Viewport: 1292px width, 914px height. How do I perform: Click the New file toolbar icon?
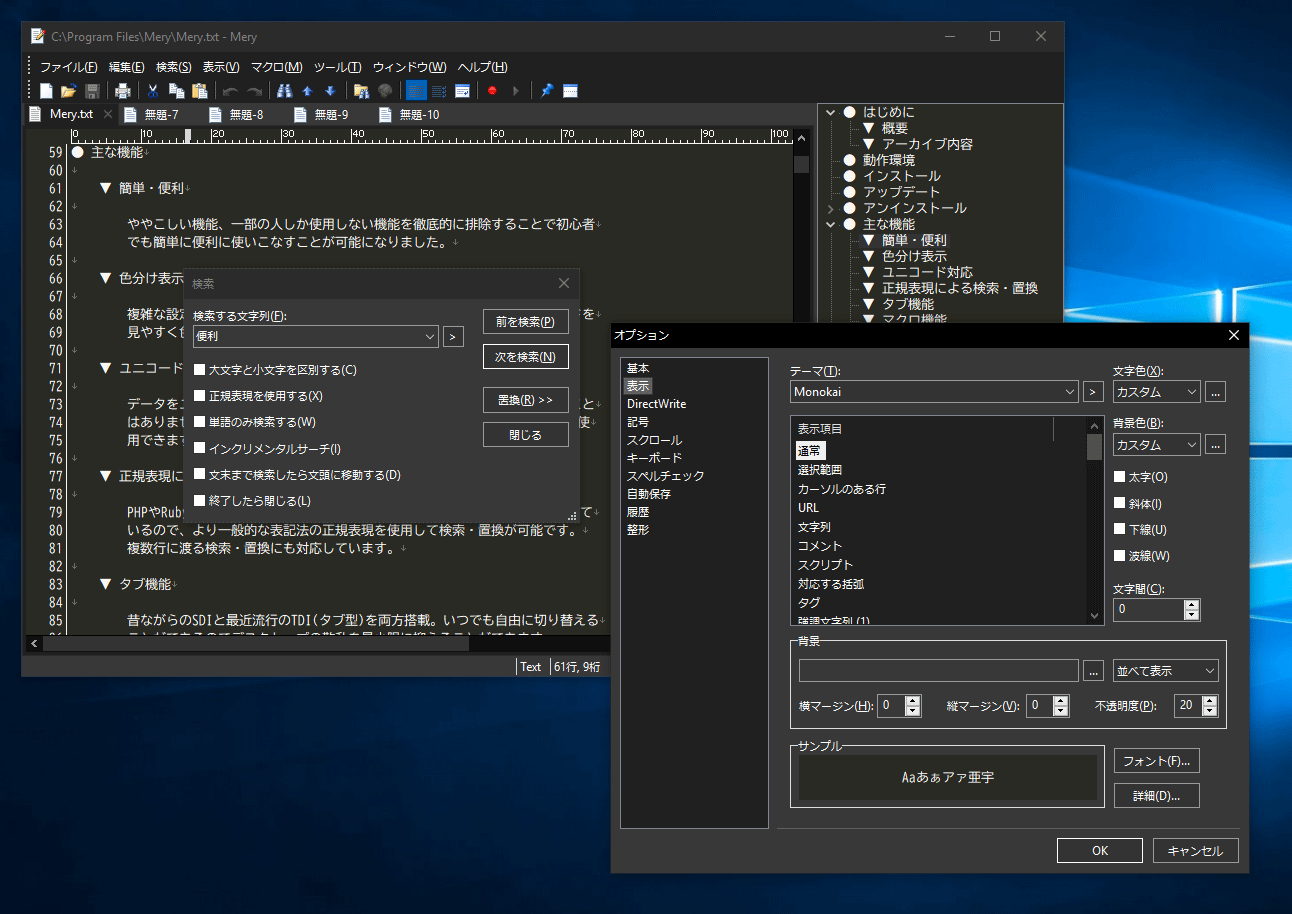[x=46, y=91]
